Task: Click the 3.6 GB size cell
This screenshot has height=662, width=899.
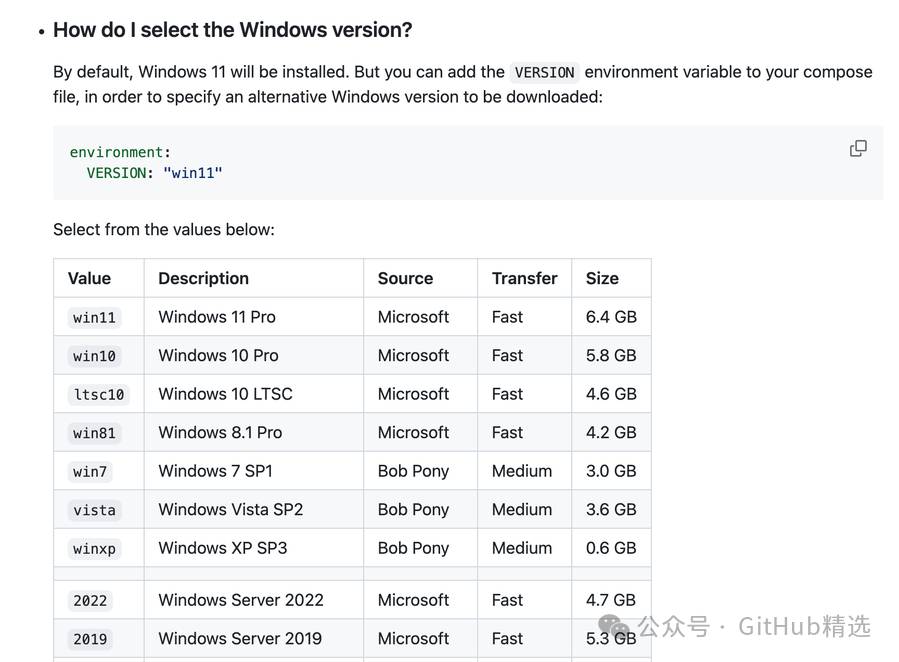Action: (x=611, y=510)
